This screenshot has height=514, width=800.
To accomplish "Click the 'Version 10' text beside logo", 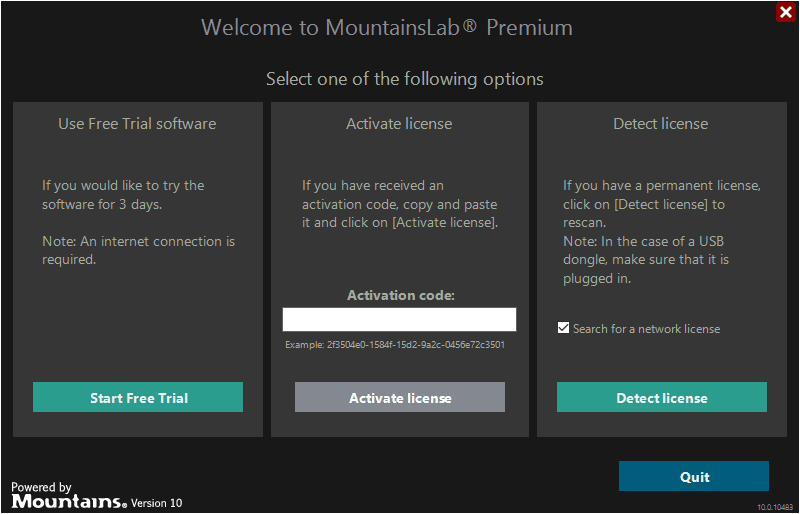I will click(x=157, y=503).
